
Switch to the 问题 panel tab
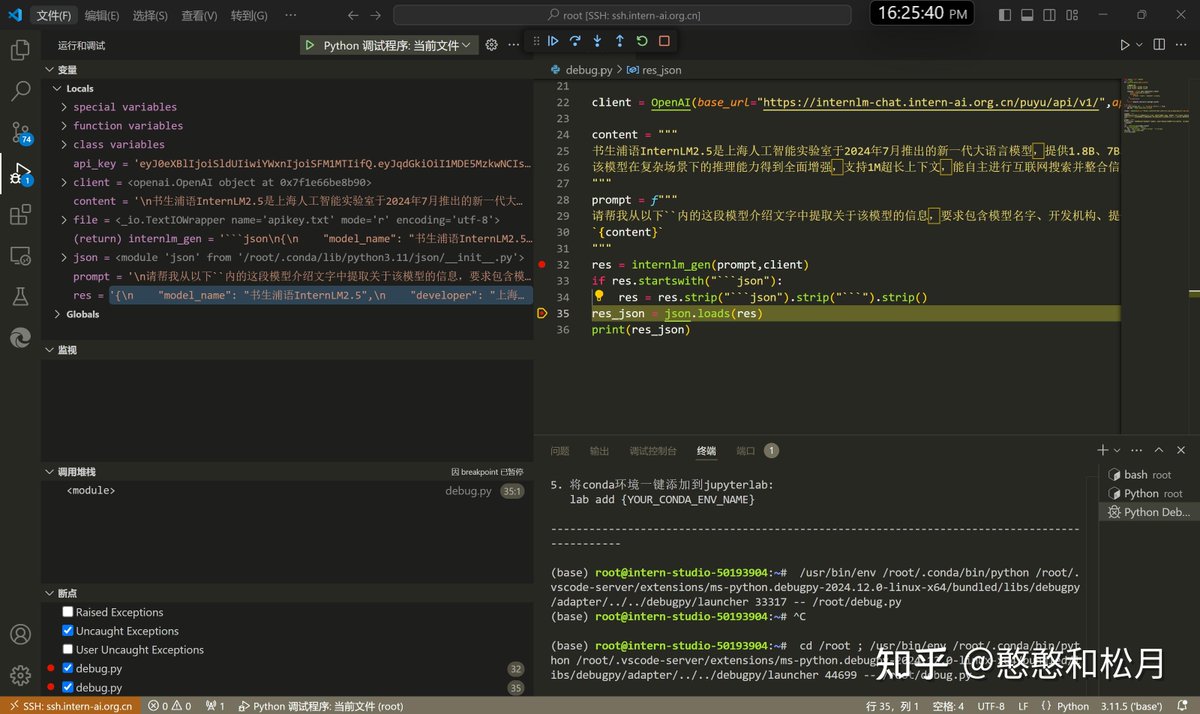tap(560, 451)
